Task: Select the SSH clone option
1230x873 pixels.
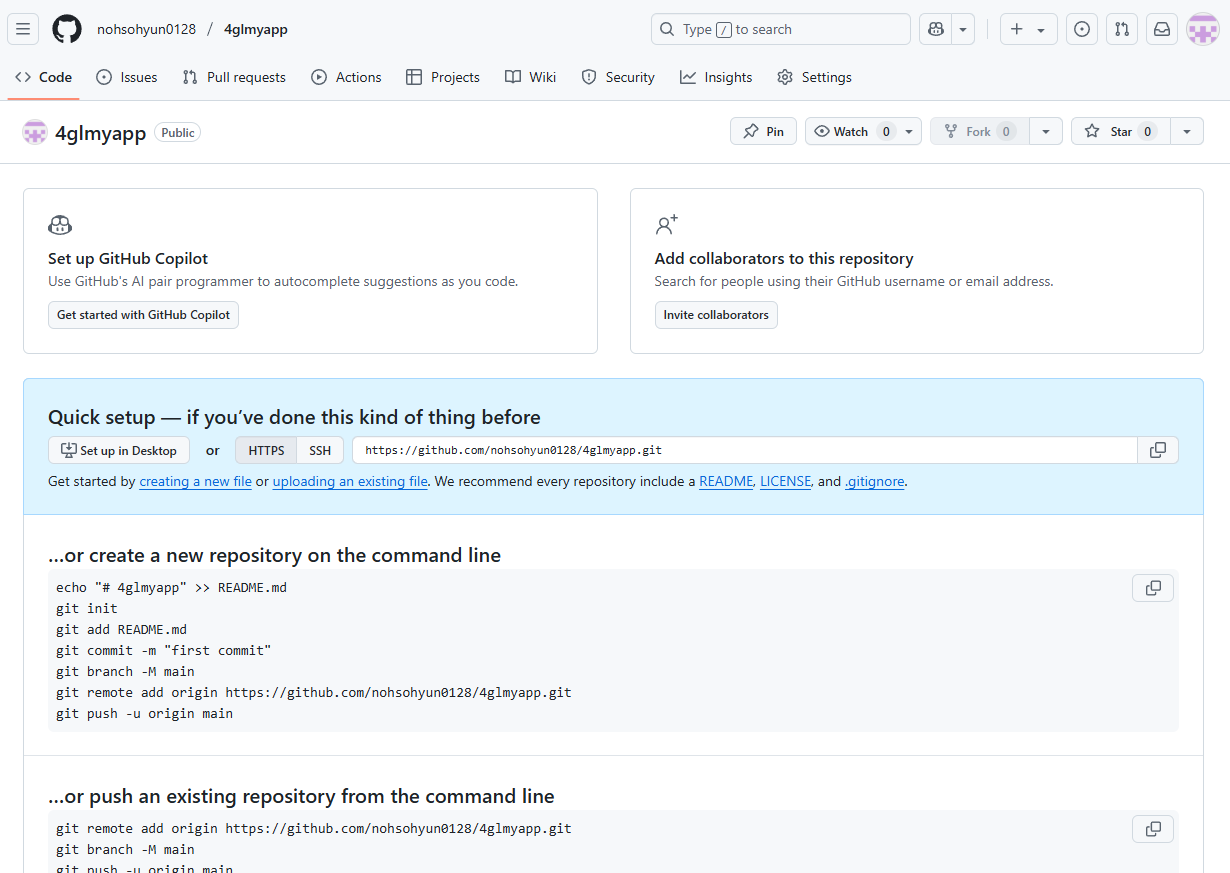Action: [320, 450]
